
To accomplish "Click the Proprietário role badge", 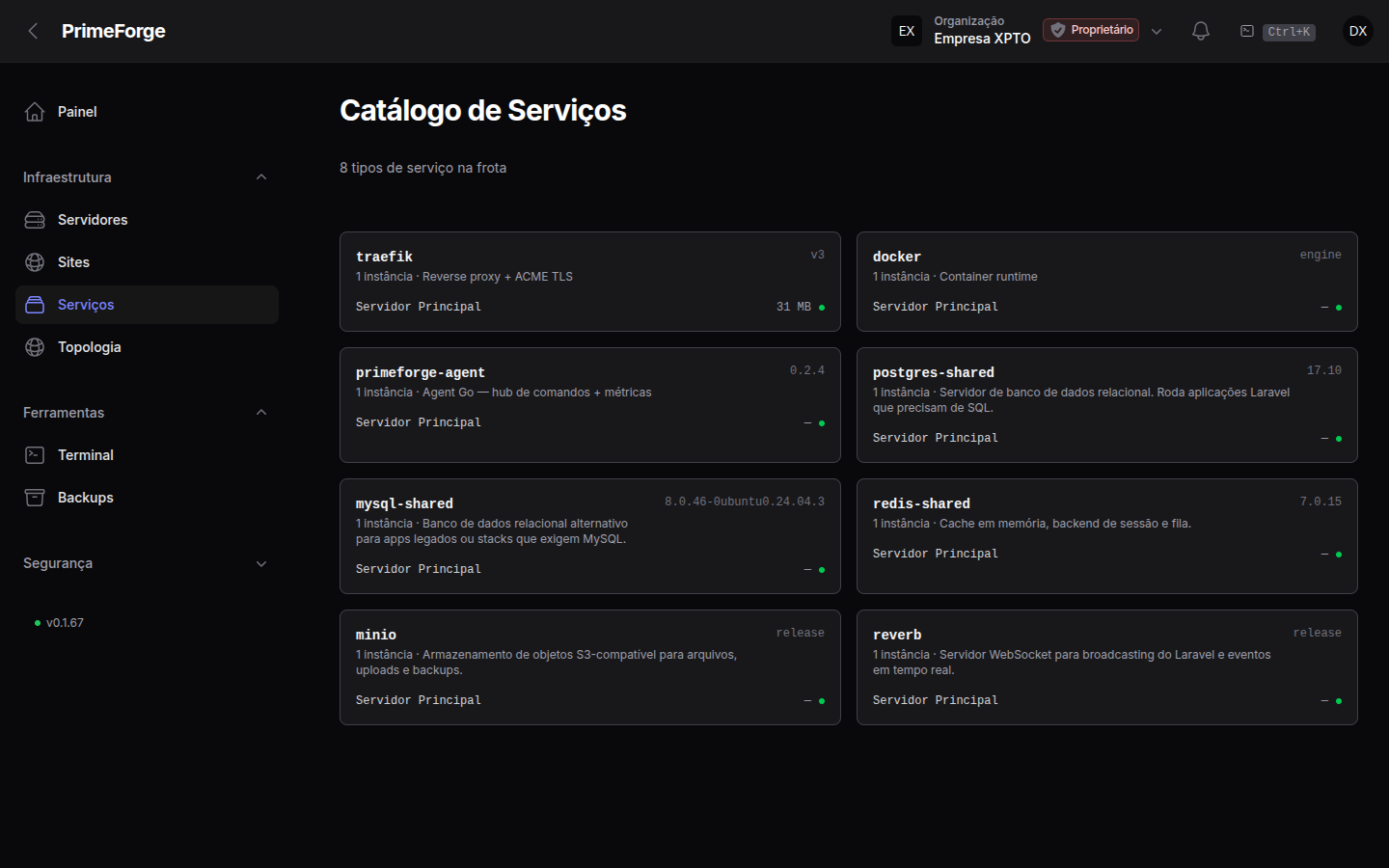I will point(1091,30).
